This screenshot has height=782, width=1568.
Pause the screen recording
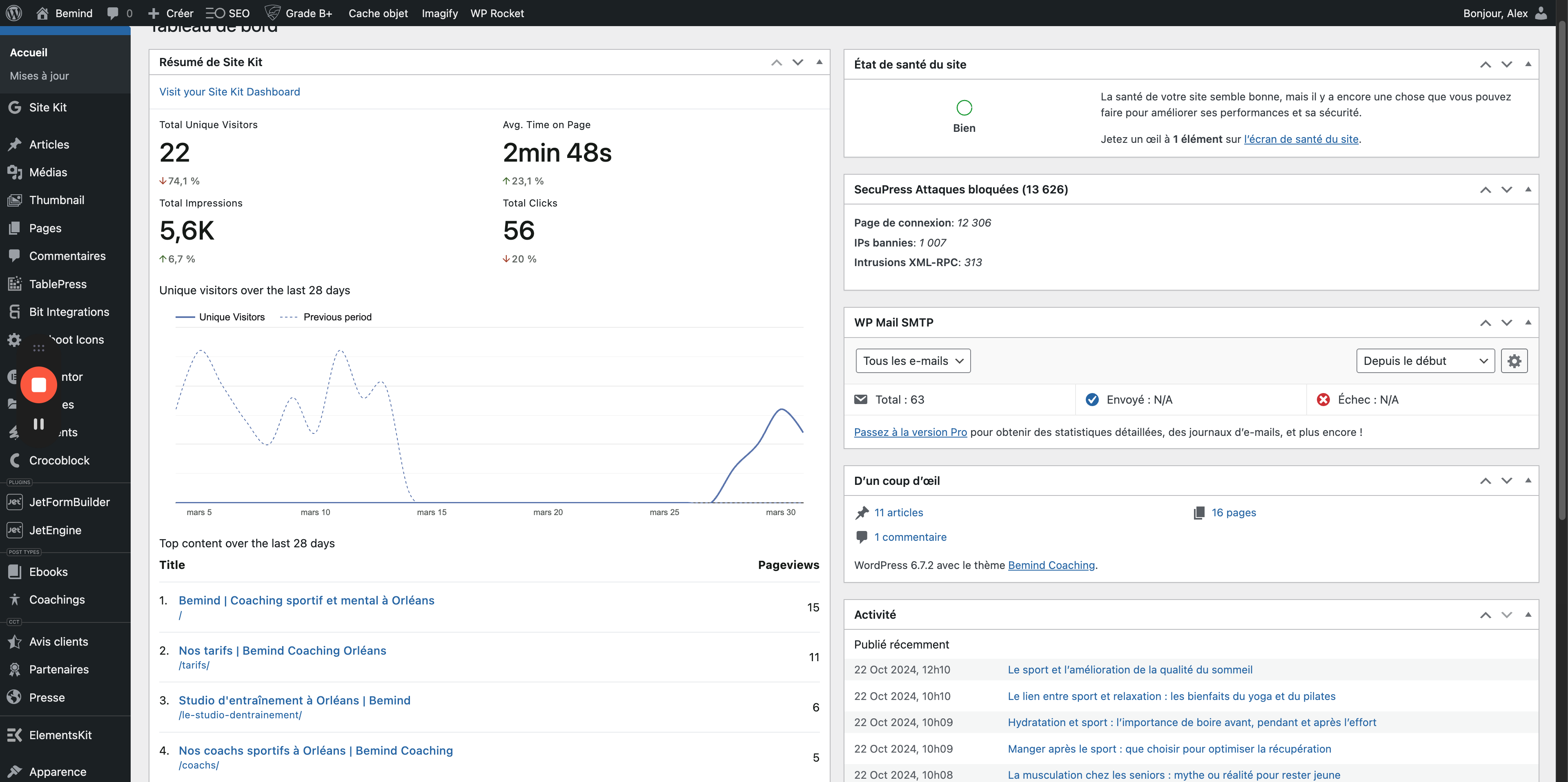tap(39, 424)
